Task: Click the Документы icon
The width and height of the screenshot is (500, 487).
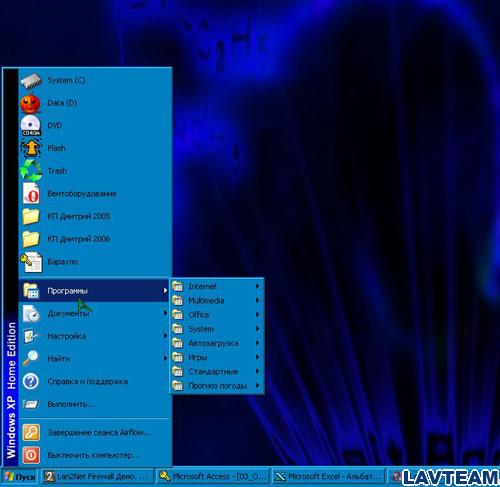Action: pos(31,313)
